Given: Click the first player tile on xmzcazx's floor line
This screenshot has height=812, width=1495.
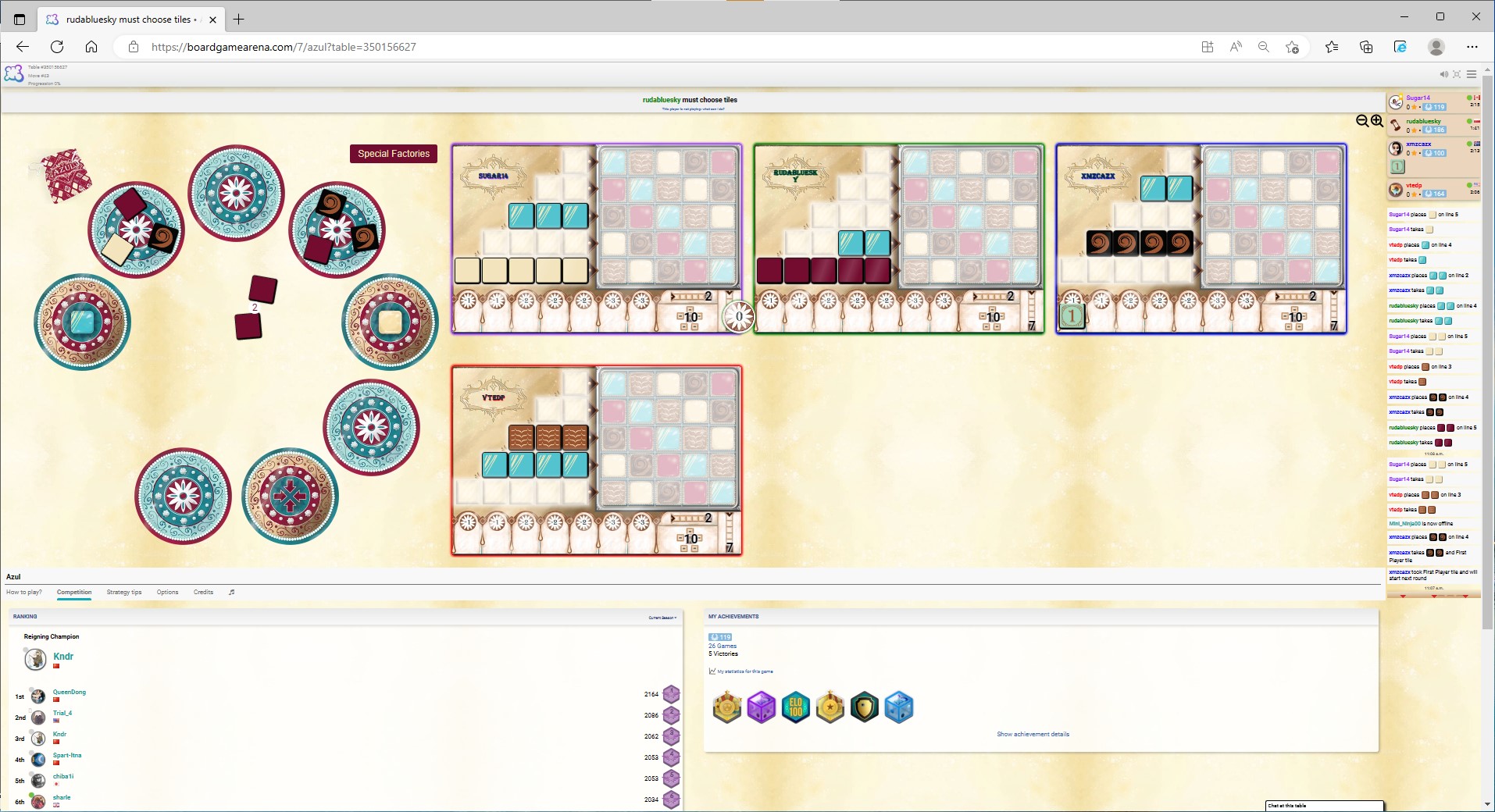Looking at the screenshot, I should pos(1072,316).
